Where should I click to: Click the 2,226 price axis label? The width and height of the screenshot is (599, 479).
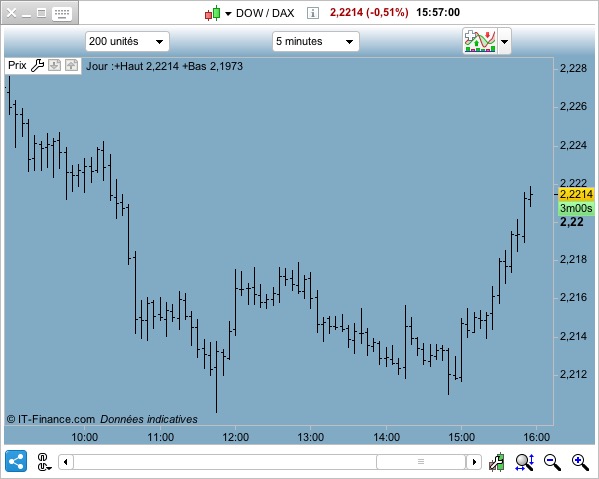point(573,106)
